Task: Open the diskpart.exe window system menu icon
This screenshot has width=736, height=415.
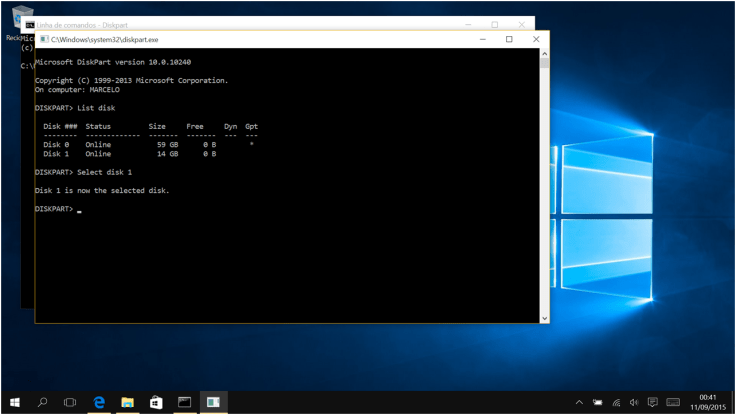Action: pos(43,39)
